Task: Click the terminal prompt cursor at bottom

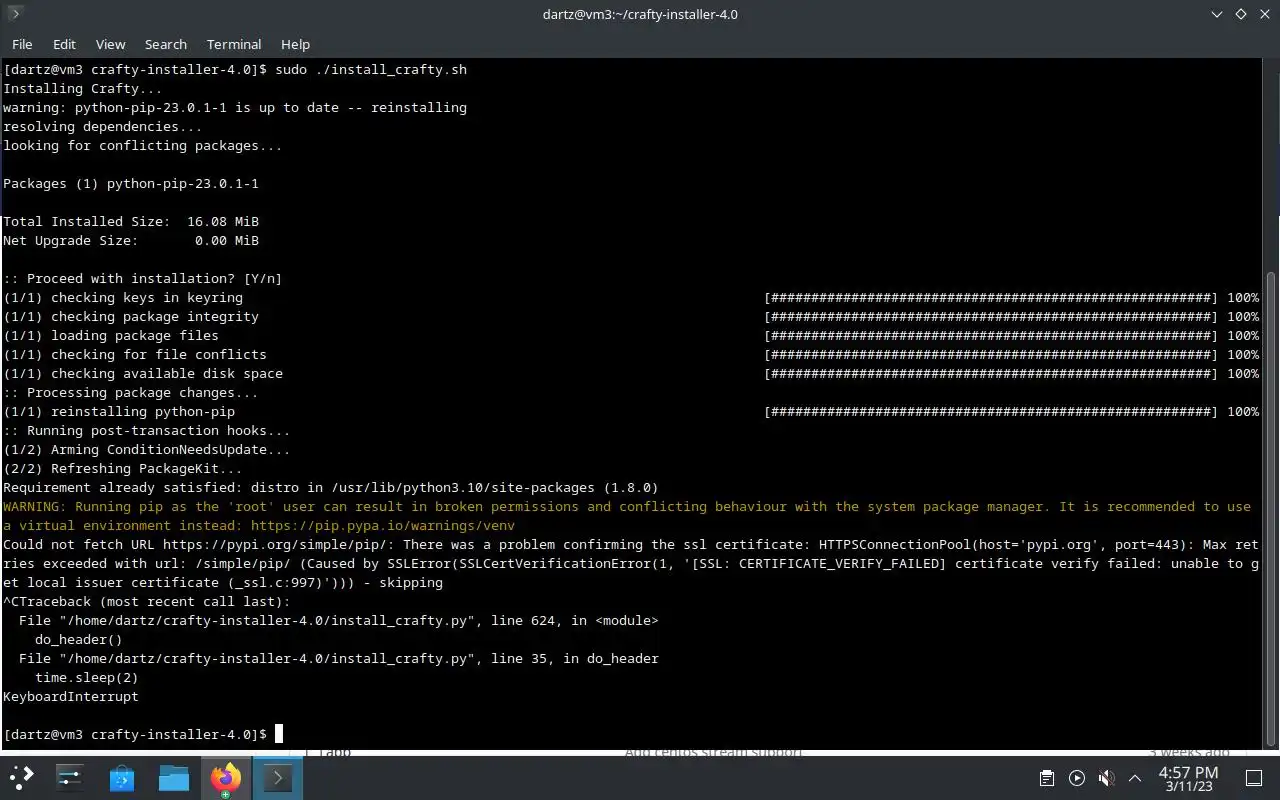Action: (279, 734)
